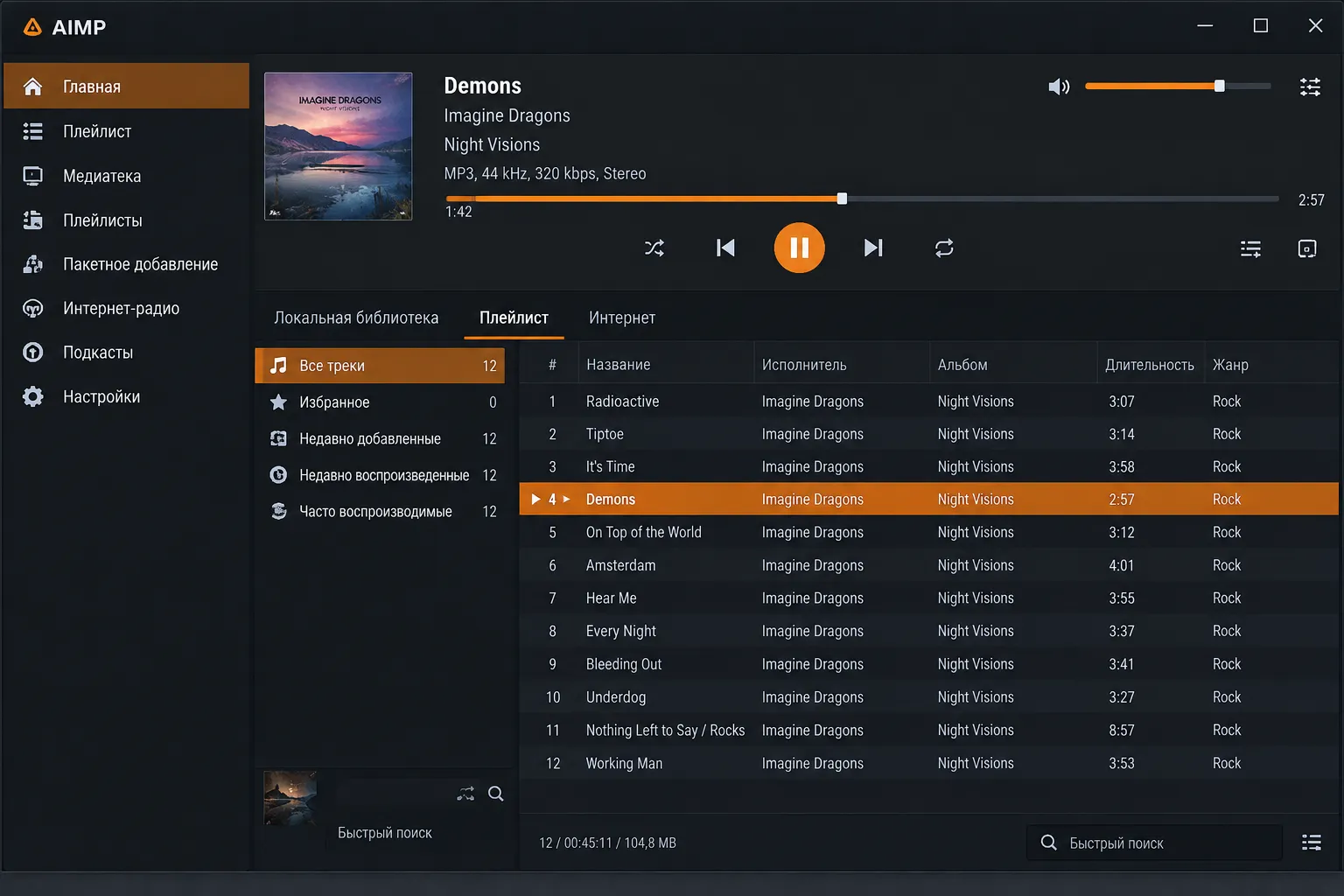Switch to Локальная библиотека tab

pos(356,318)
